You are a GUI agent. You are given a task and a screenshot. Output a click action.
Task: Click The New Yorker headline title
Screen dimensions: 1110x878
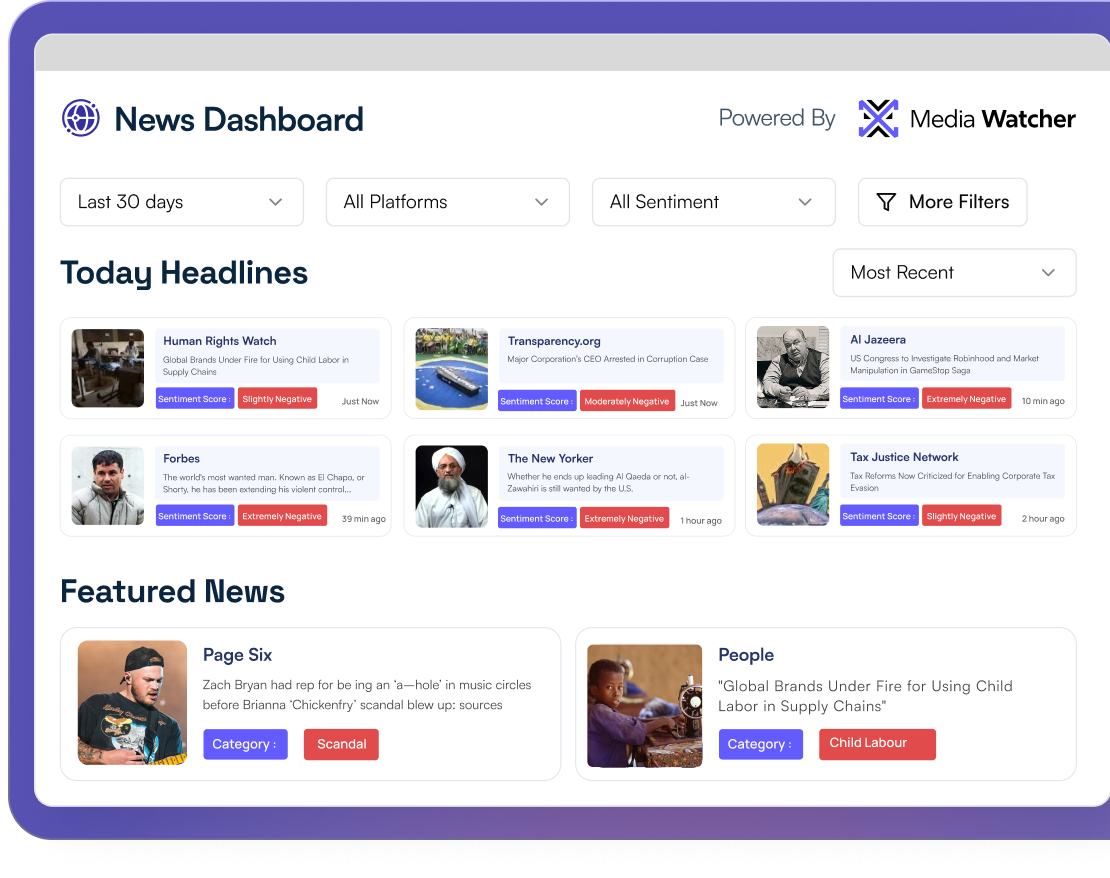[550, 458]
